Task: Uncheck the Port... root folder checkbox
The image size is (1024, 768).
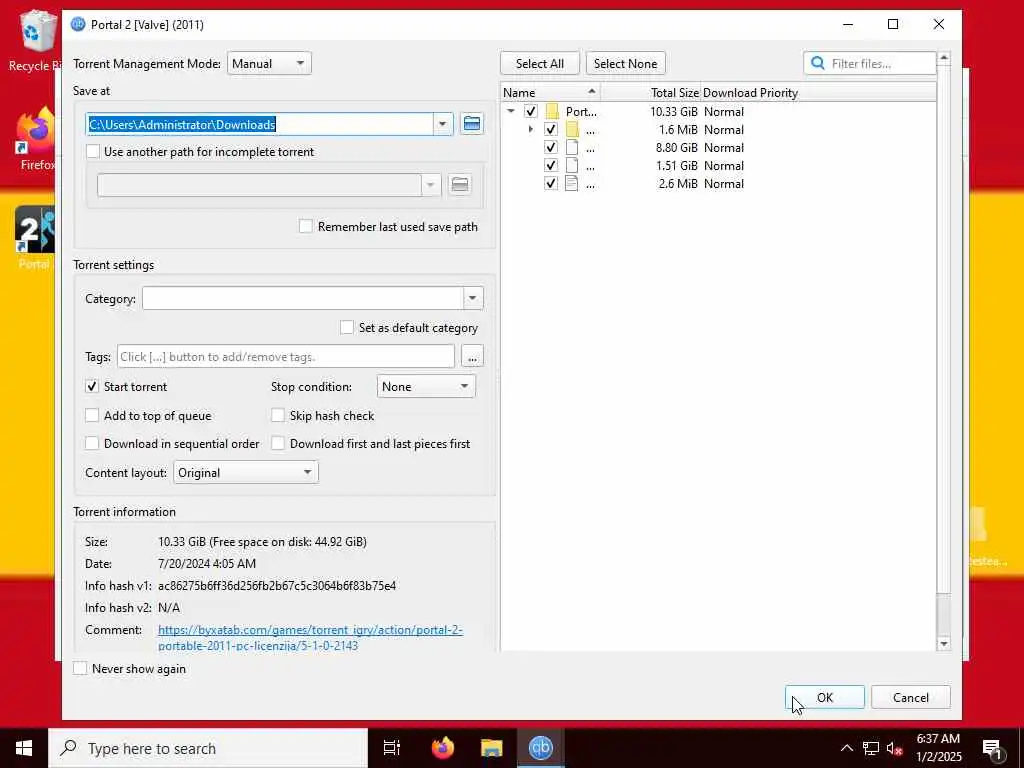Action: (531, 111)
